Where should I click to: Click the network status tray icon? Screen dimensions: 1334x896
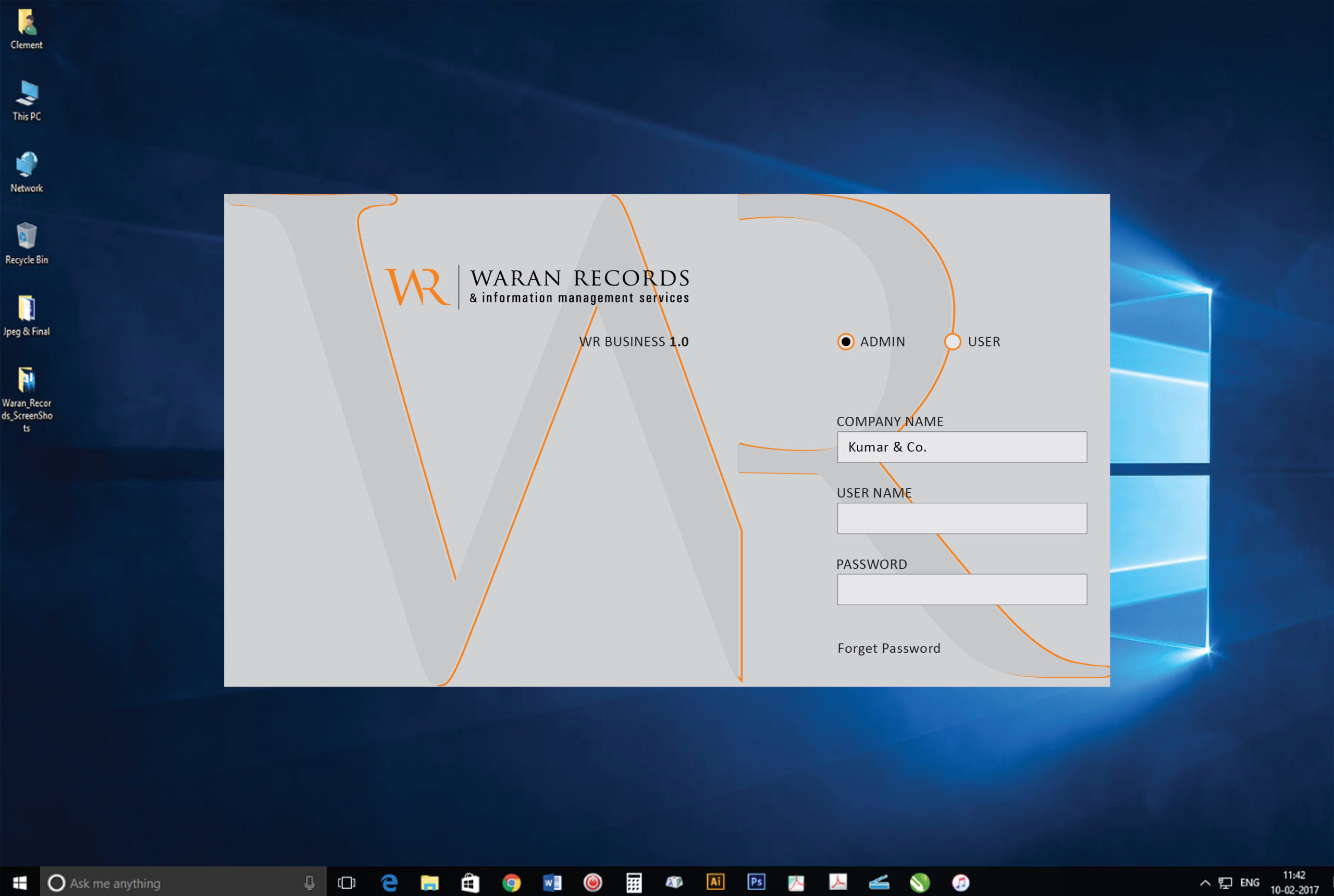click(1225, 883)
